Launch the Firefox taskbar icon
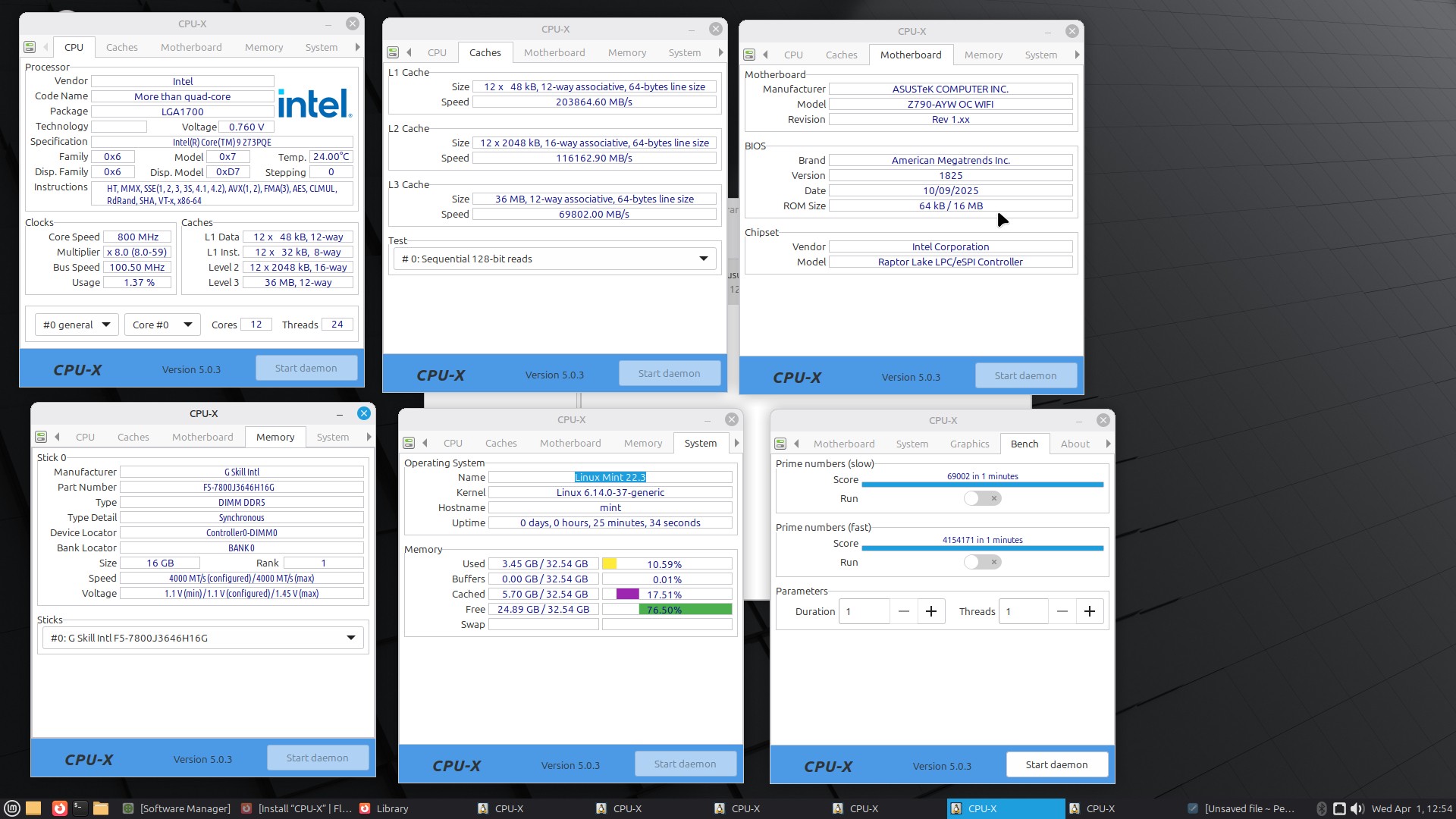This screenshot has width=1456, height=819. (58, 808)
